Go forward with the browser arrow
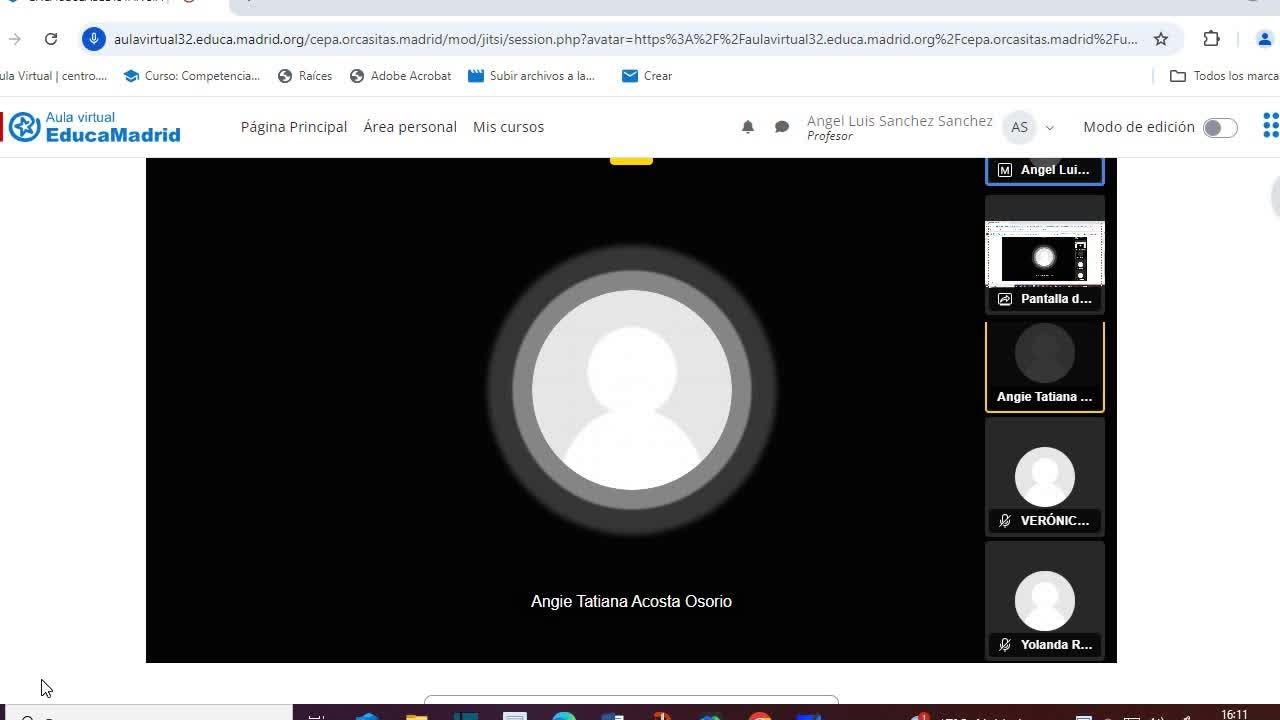The width and height of the screenshot is (1280, 720). [x=14, y=39]
